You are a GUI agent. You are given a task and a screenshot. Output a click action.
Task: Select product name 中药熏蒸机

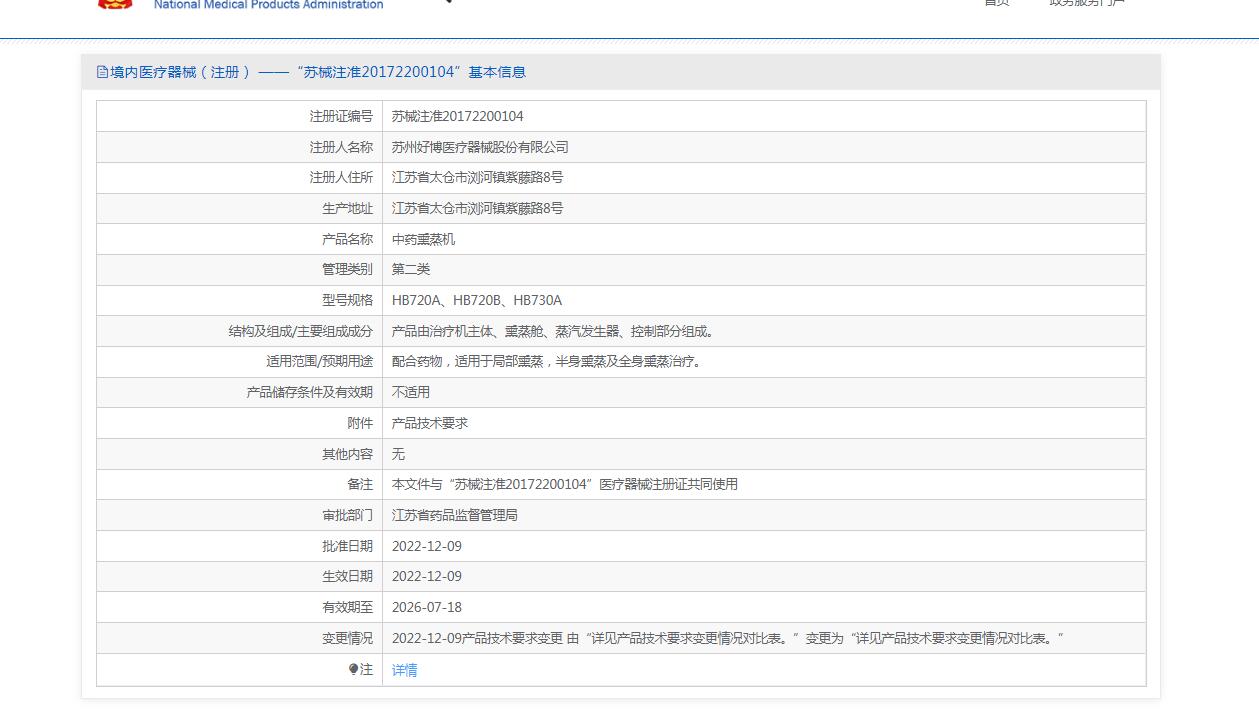[x=423, y=239]
